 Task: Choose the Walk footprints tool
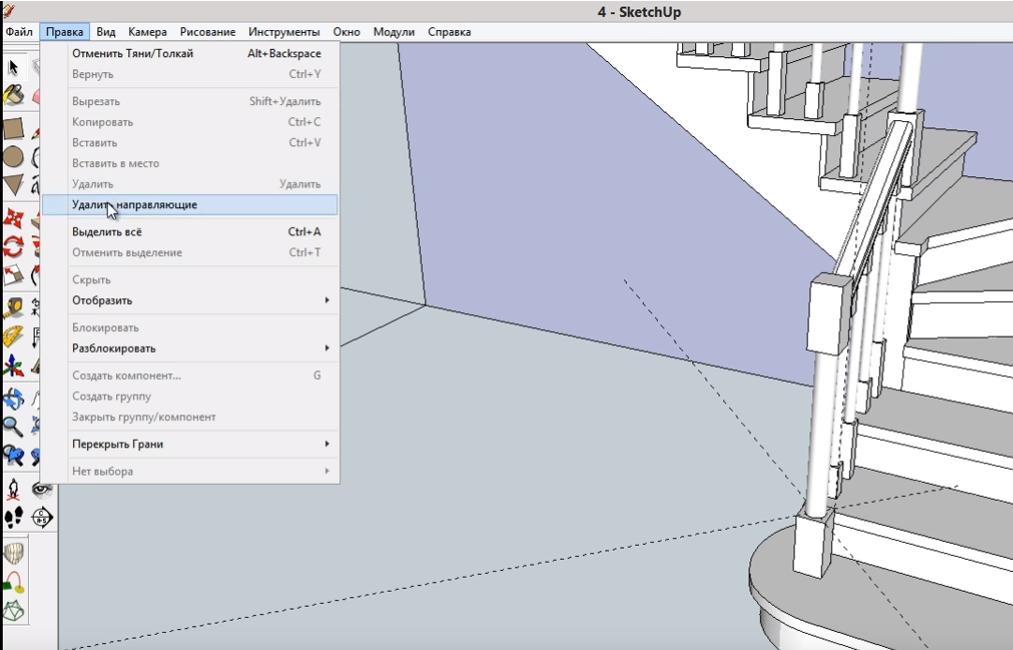13,517
